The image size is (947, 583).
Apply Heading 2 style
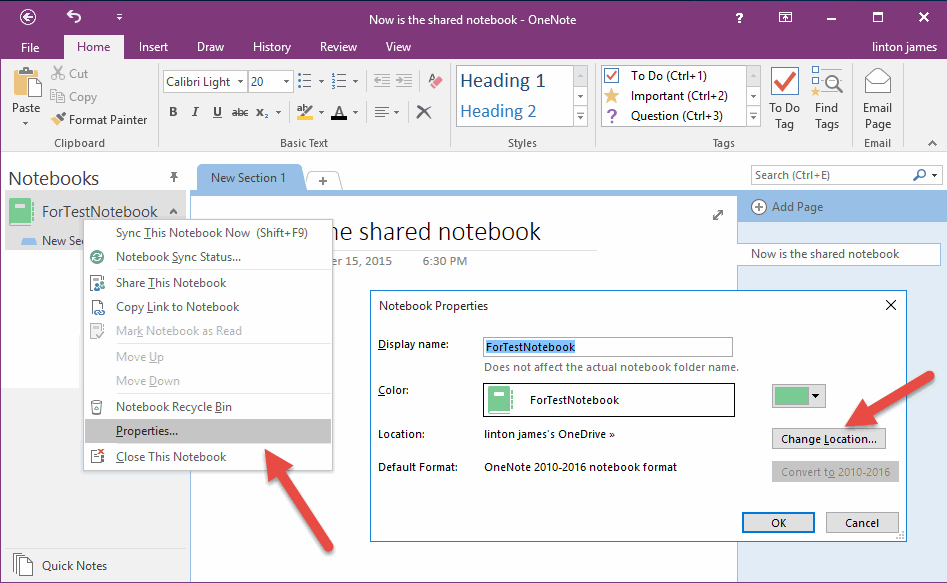tap(498, 111)
